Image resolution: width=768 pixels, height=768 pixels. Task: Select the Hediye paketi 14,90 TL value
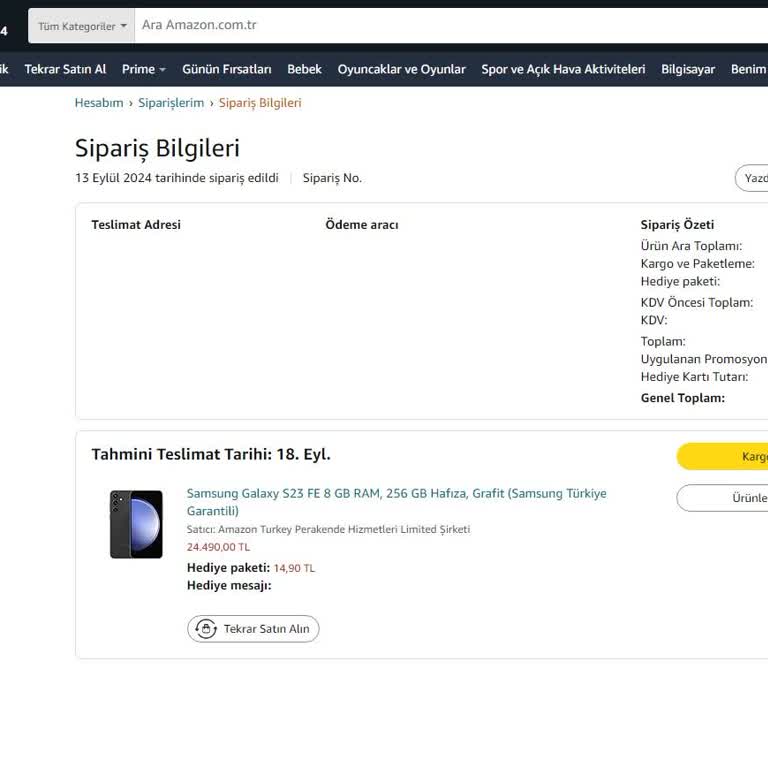[294, 568]
